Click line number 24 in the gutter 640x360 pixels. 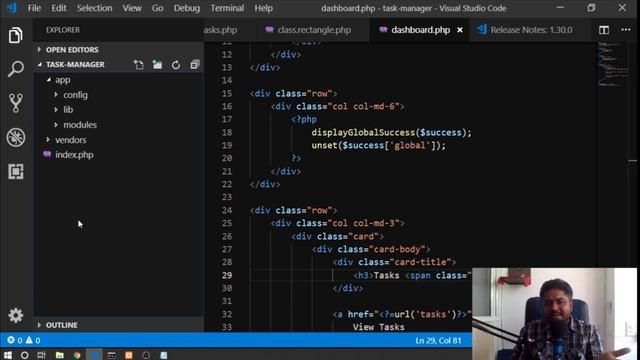pyautogui.click(x=227, y=210)
